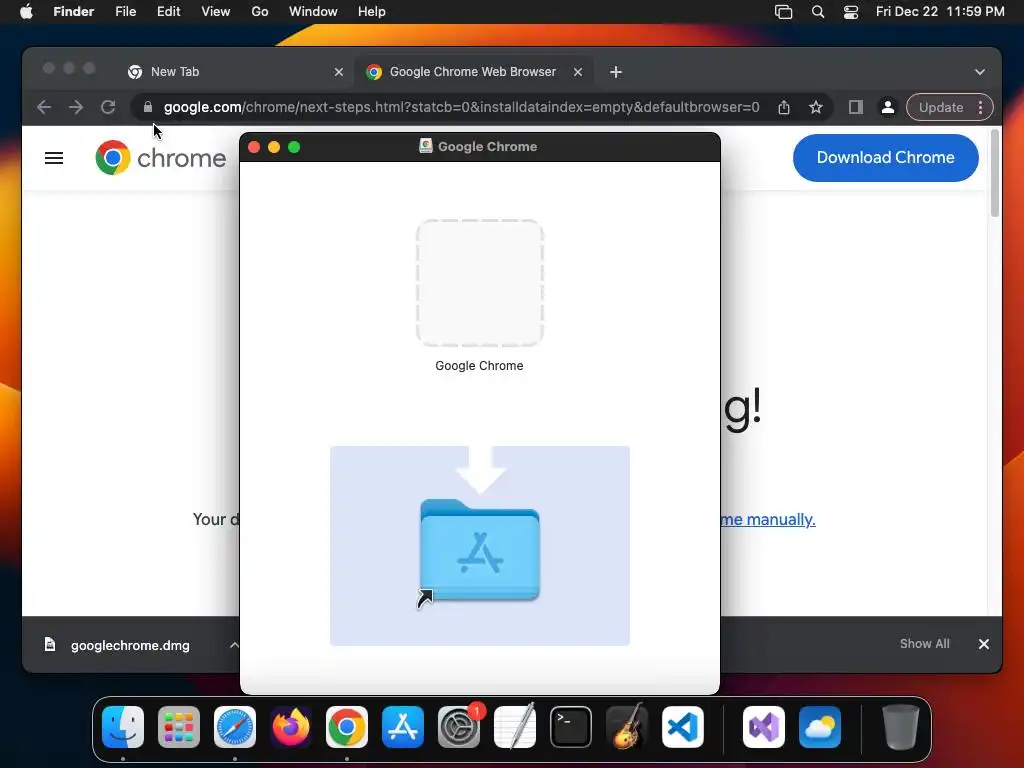This screenshot has width=1024, height=768.
Task: Open the Window menu
Action: (313, 12)
